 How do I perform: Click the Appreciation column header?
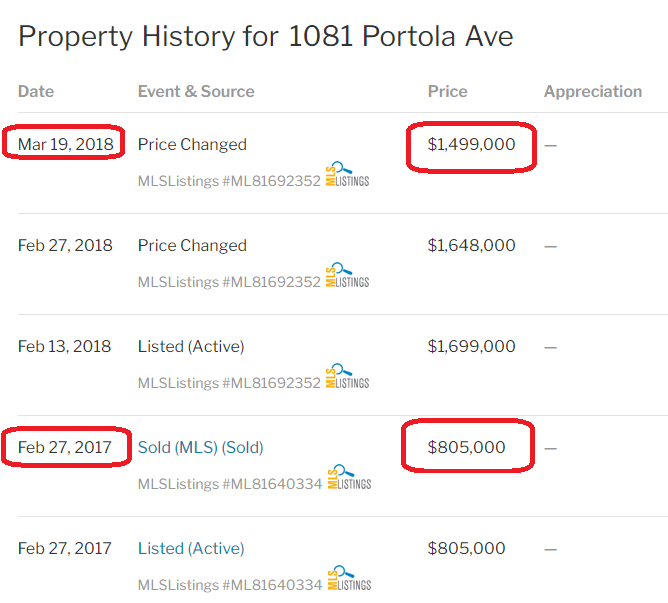(x=593, y=91)
